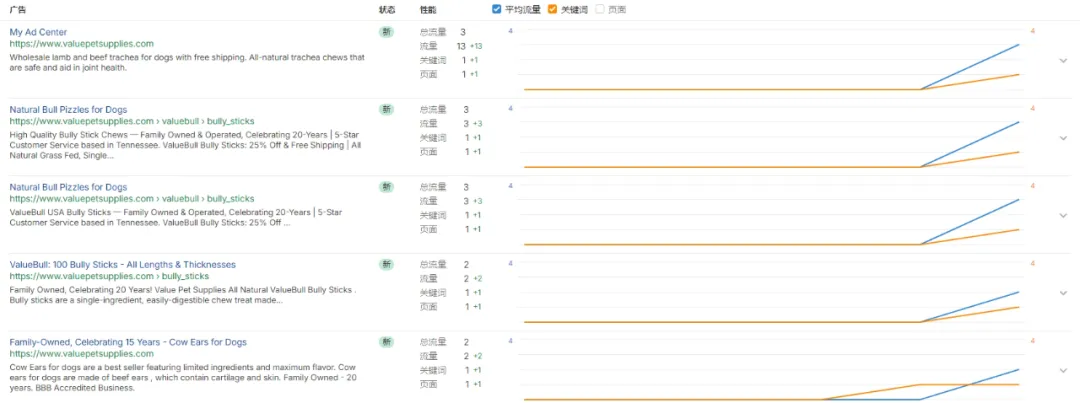The image size is (1080, 403).
Task: Expand Cow Ears for Dogs ad row
Action: tap(1063, 370)
